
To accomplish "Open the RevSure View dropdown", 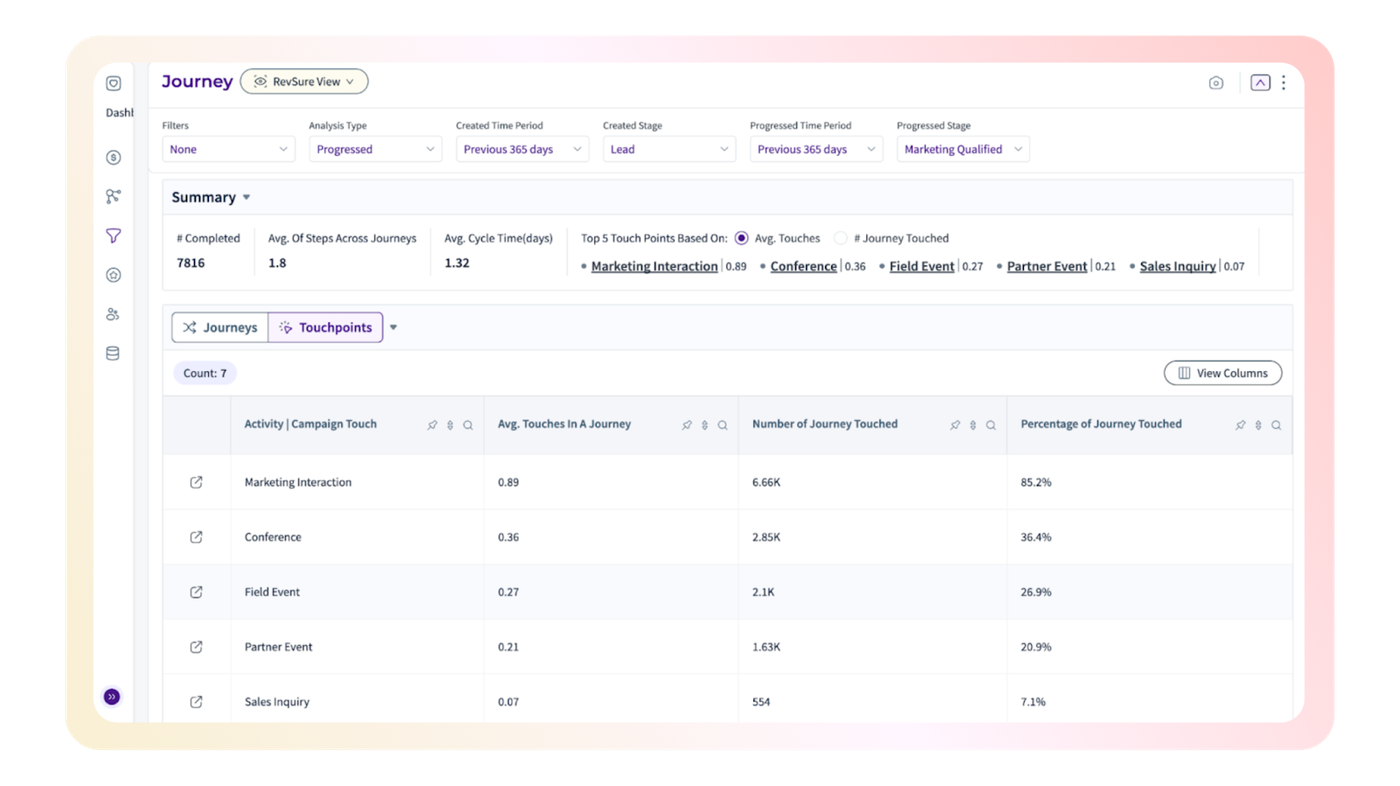I will point(304,82).
